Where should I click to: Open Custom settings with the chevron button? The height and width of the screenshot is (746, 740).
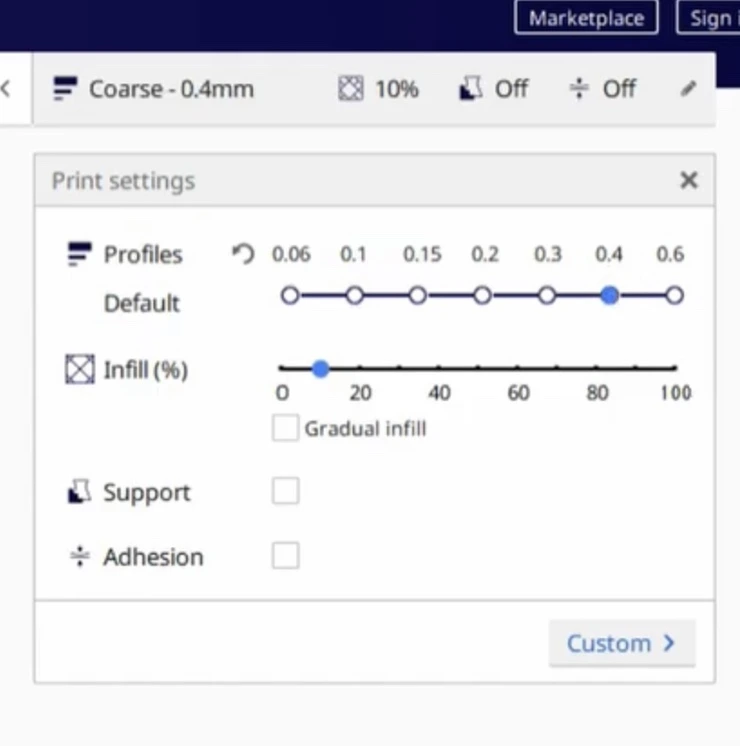point(621,643)
